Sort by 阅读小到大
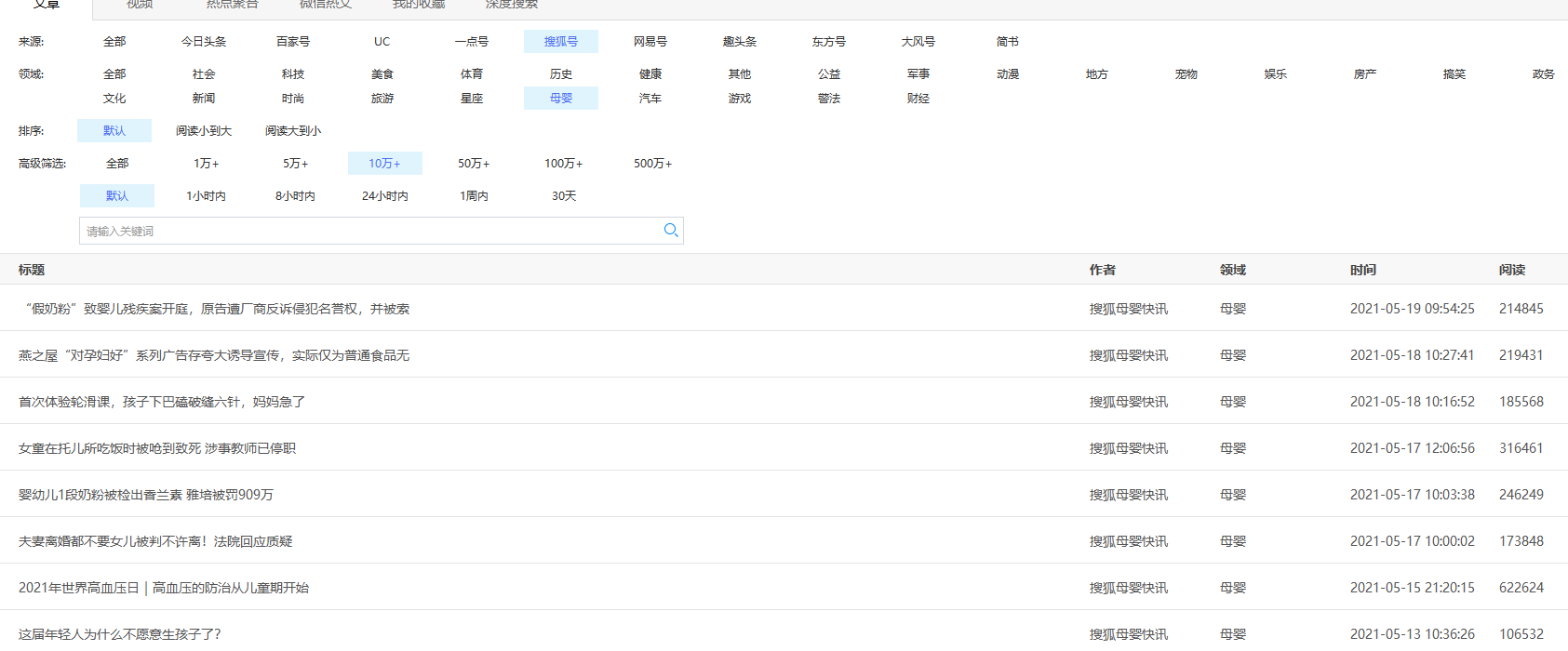Image resolution: width=1568 pixels, height=651 pixels. [204, 131]
